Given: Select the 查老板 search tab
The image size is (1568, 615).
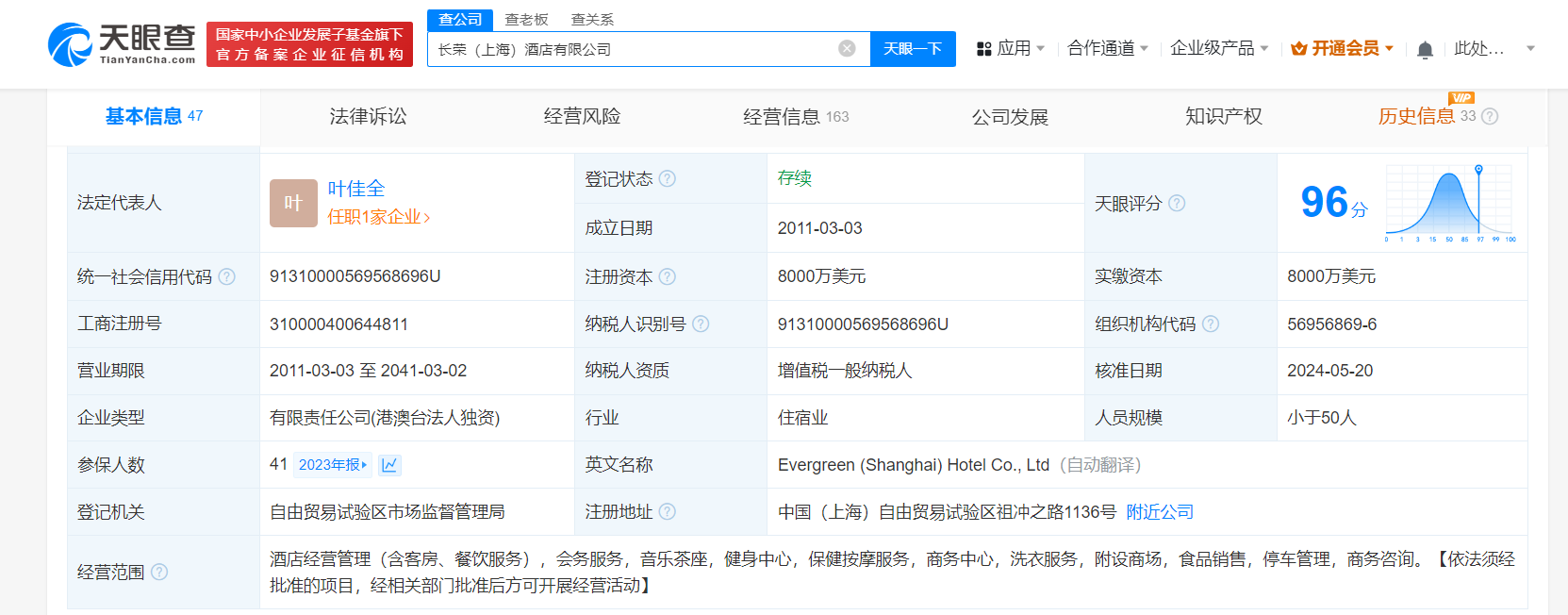Looking at the screenshot, I should (526, 20).
